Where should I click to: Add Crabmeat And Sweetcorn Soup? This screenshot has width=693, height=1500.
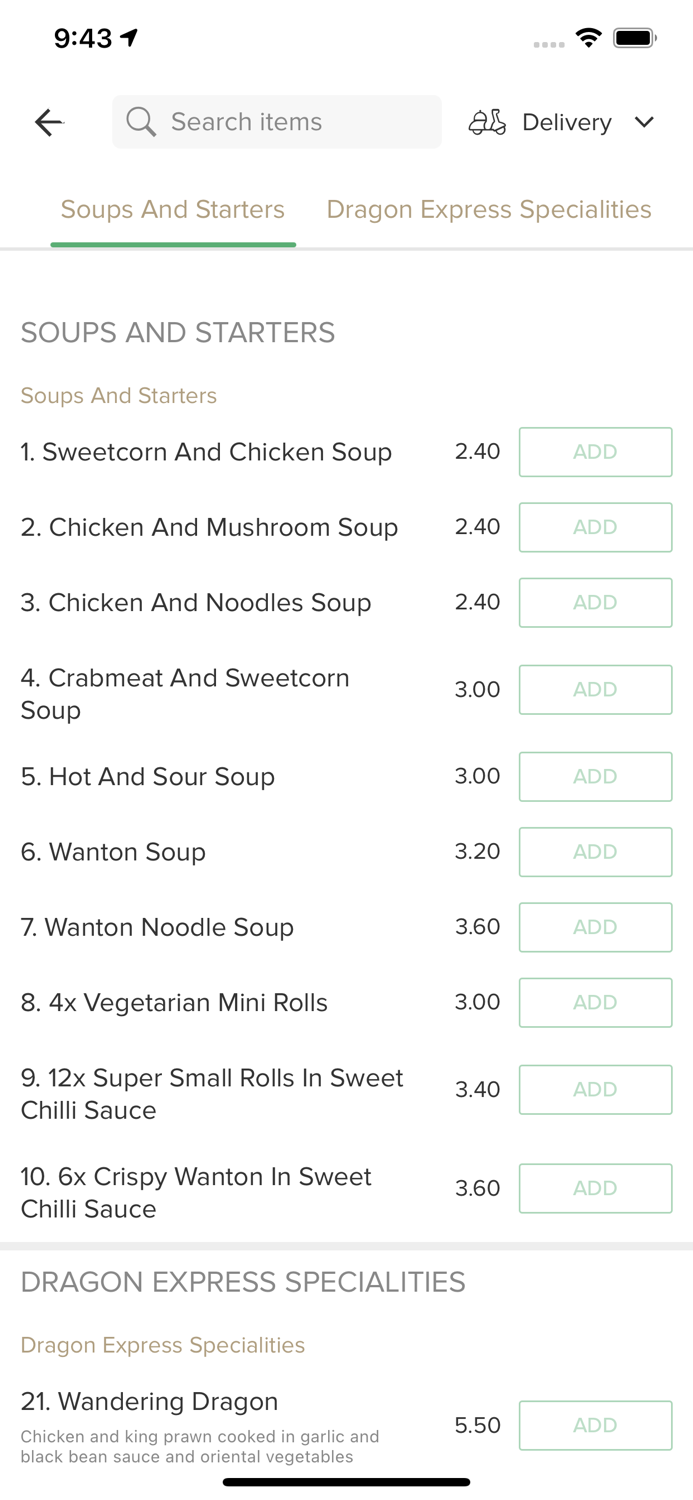click(x=595, y=690)
